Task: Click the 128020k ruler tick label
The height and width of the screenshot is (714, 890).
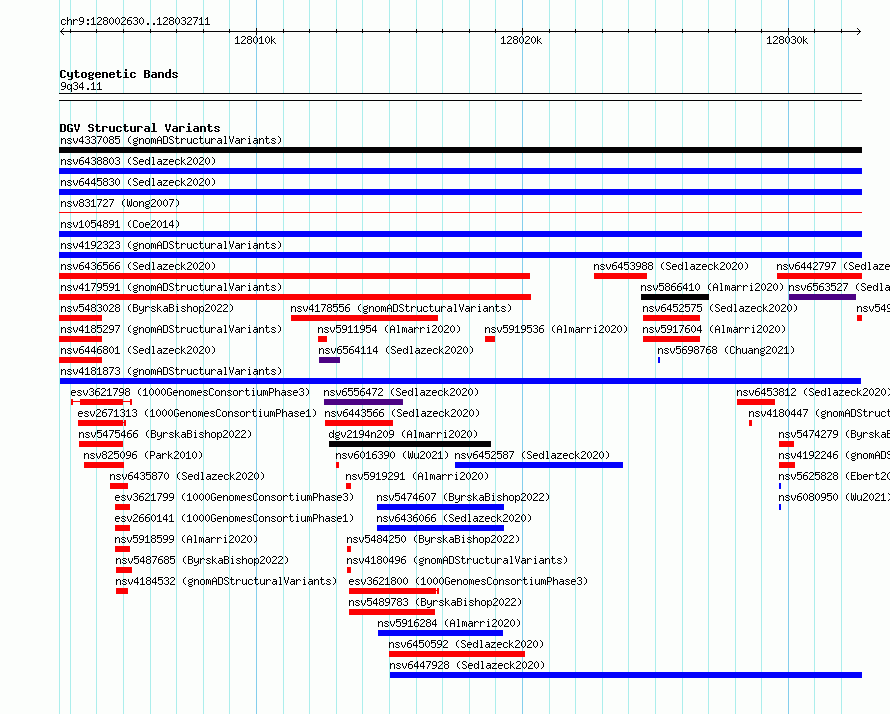Action: point(520,40)
